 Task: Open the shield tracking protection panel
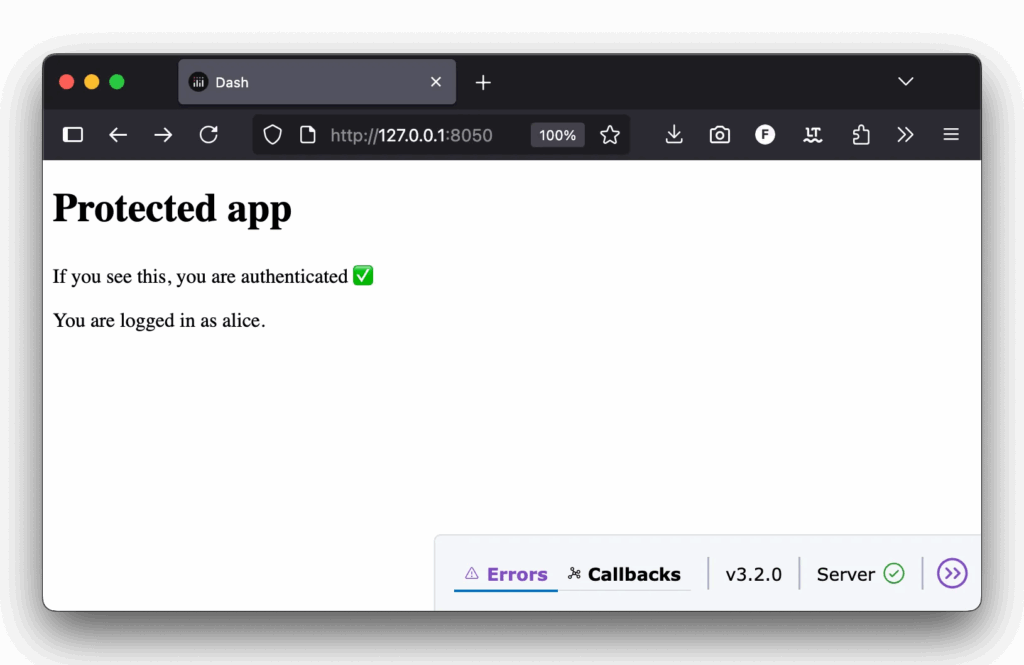click(272, 135)
